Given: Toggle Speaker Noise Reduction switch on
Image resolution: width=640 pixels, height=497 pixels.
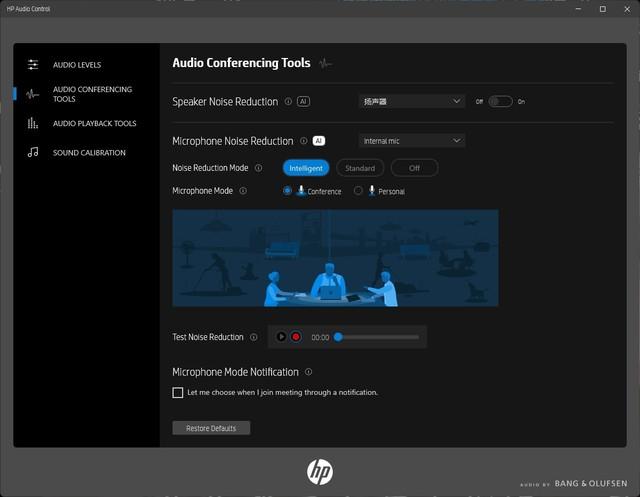Looking at the screenshot, I should pyautogui.click(x=500, y=101).
